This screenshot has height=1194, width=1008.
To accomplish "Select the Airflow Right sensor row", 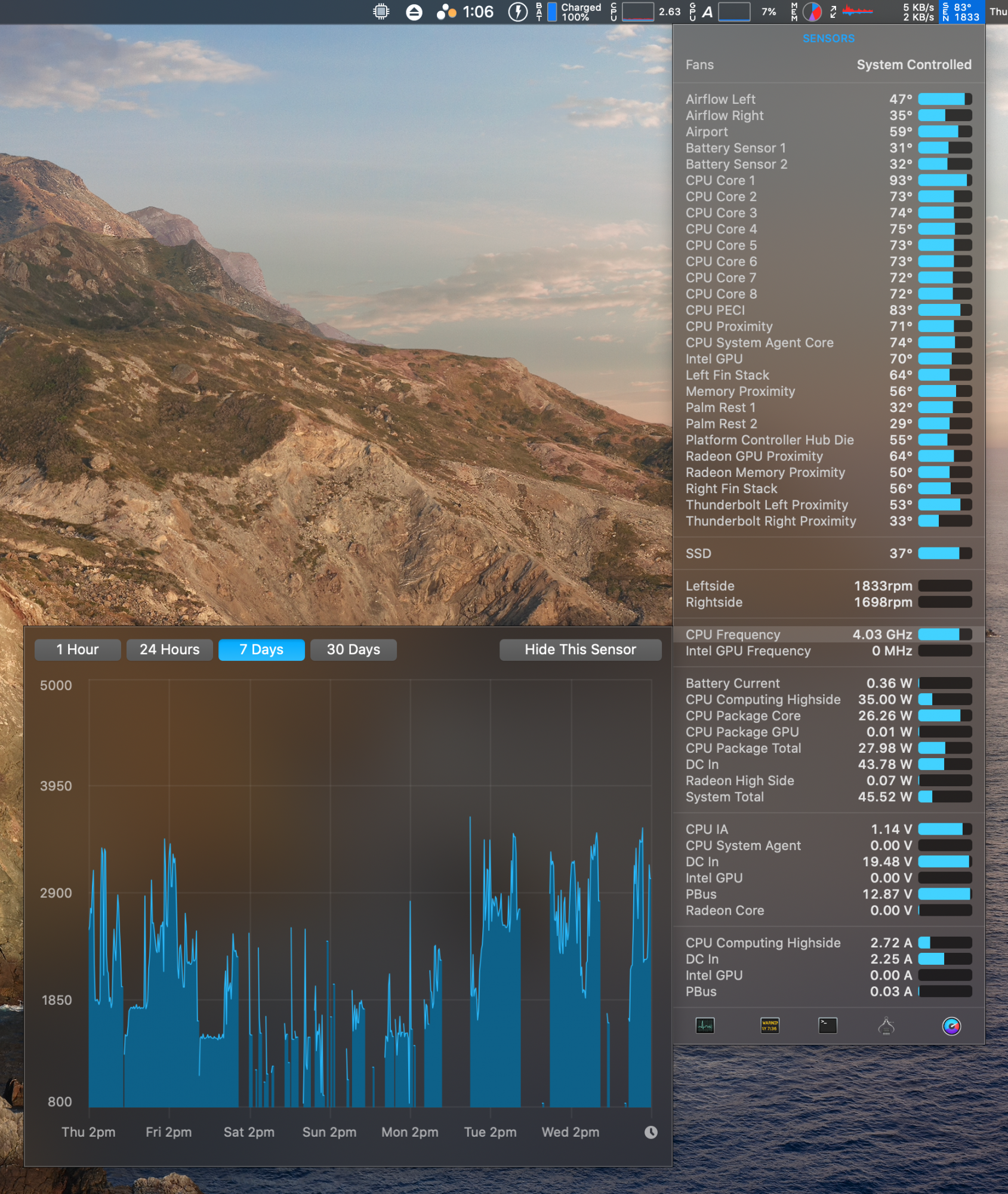I will coord(828,115).
